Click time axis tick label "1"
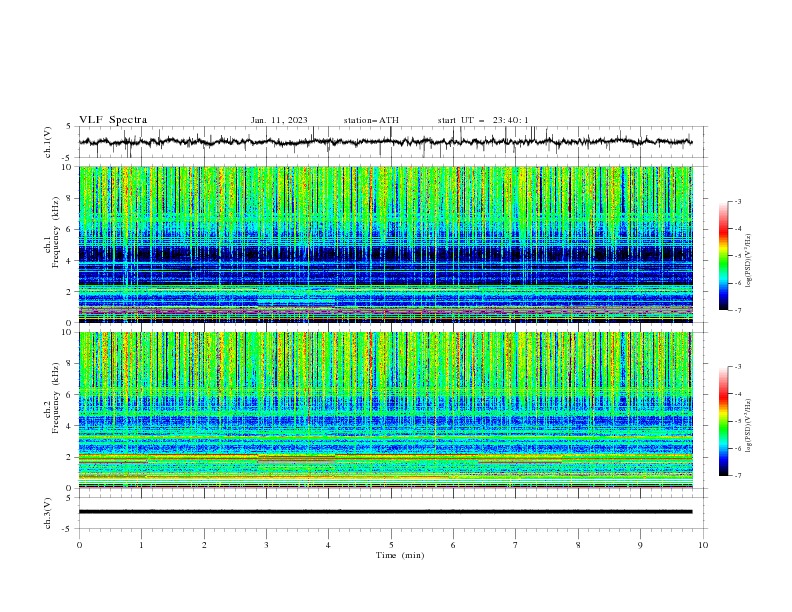The width and height of the screenshot is (792, 612). click(x=142, y=545)
